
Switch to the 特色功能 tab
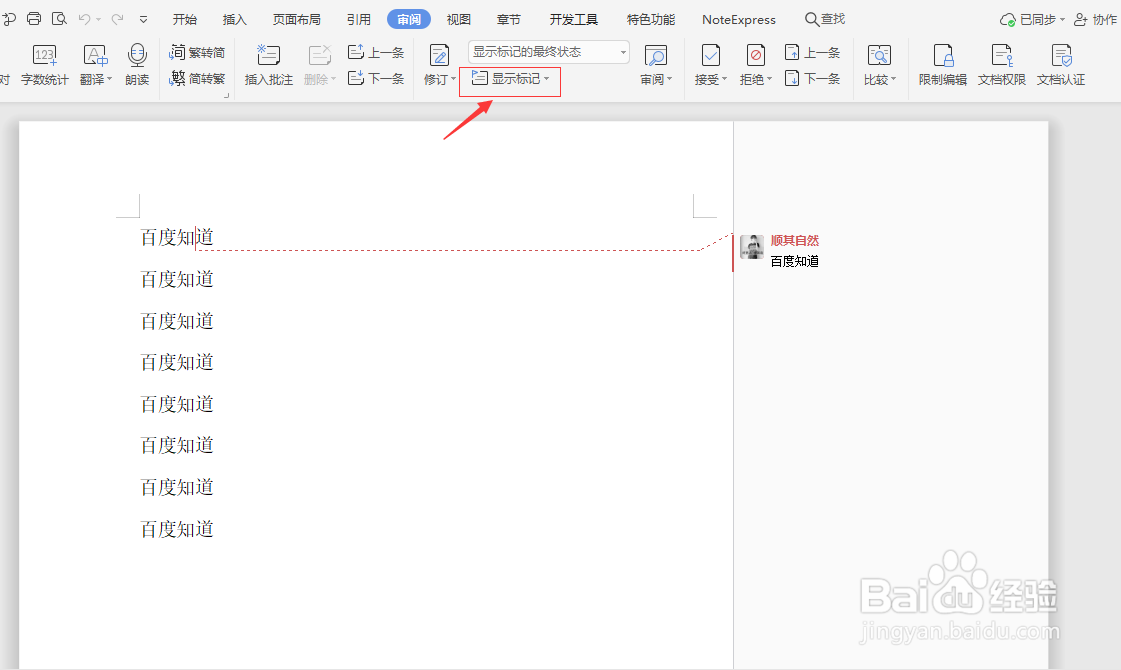pos(651,19)
